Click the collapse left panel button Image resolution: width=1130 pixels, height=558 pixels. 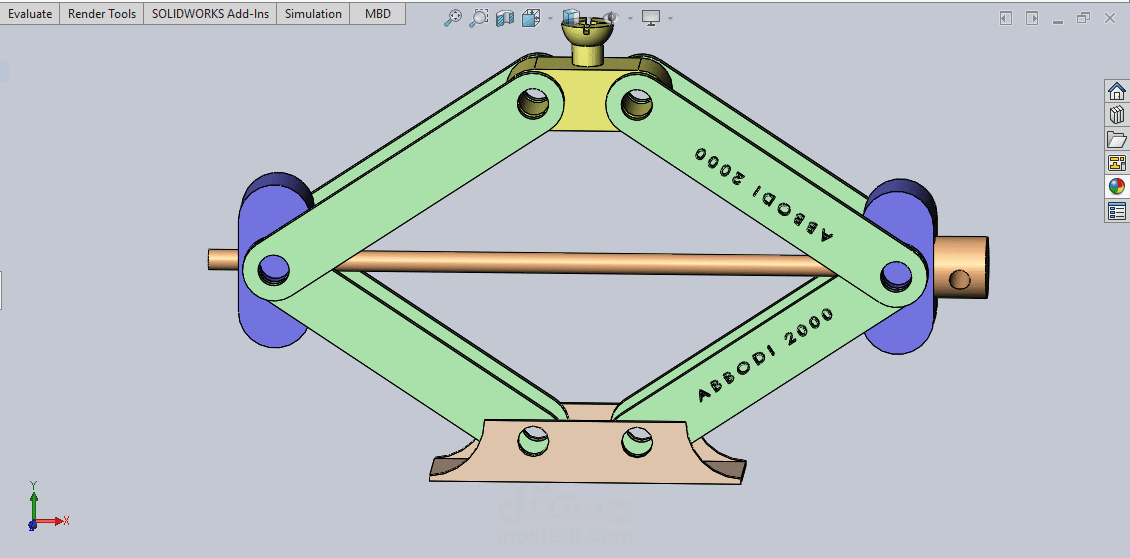(x=1006, y=18)
